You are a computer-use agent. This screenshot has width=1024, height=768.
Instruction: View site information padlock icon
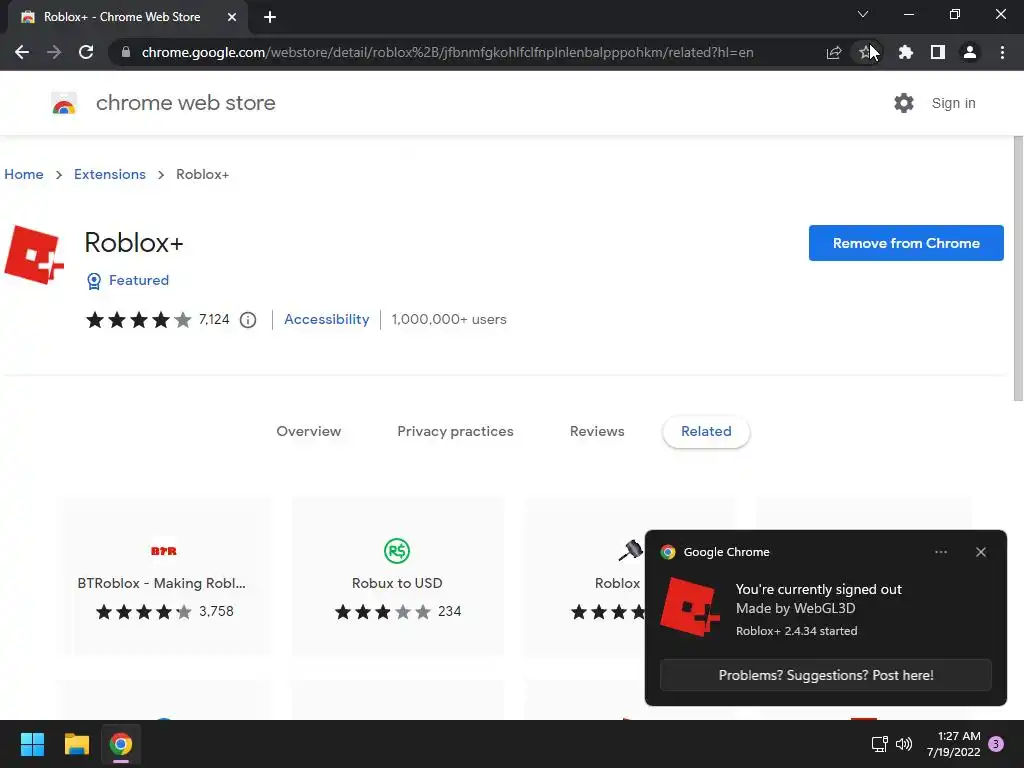click(126, 52)
